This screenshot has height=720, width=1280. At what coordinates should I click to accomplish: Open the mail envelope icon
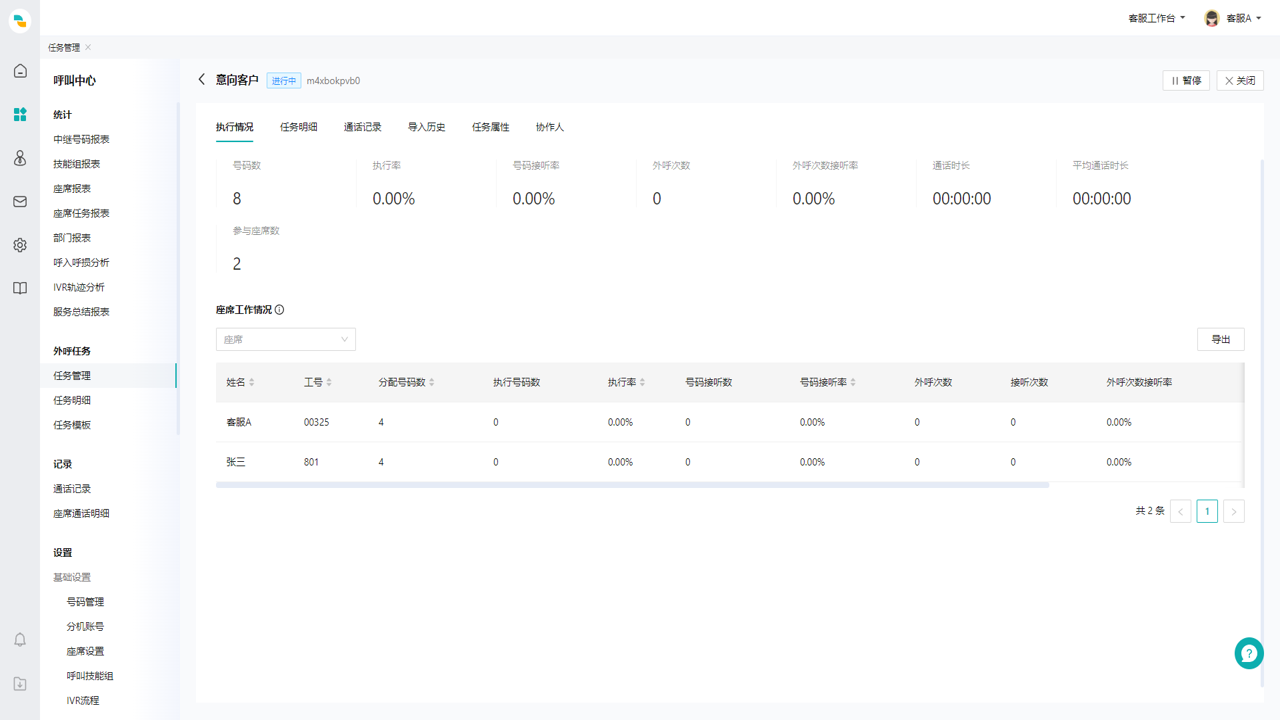tap(20, 201)
